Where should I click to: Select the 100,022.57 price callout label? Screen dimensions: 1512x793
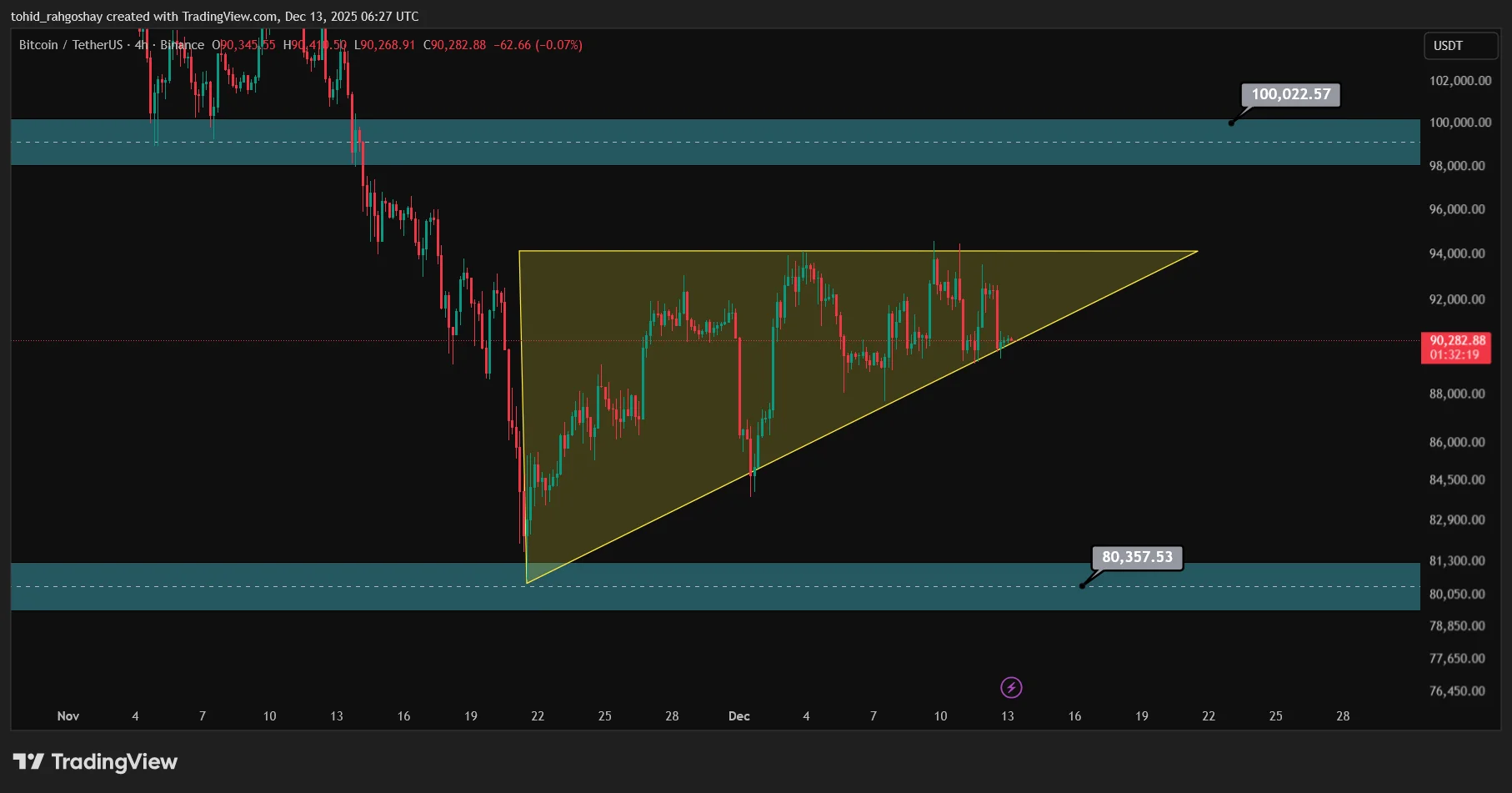[x=1289, y=94]
